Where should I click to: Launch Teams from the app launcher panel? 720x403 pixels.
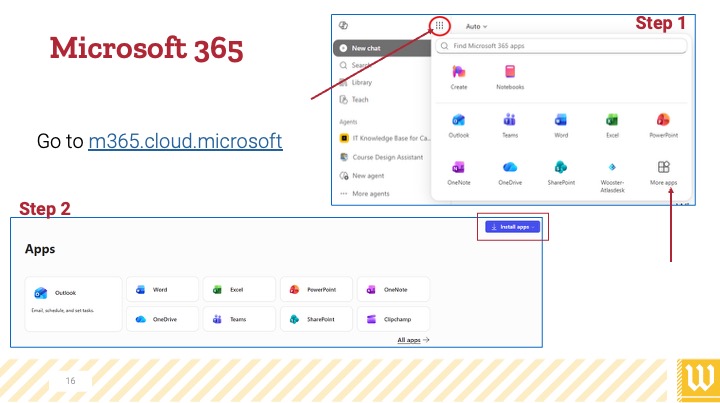point(510,125)
